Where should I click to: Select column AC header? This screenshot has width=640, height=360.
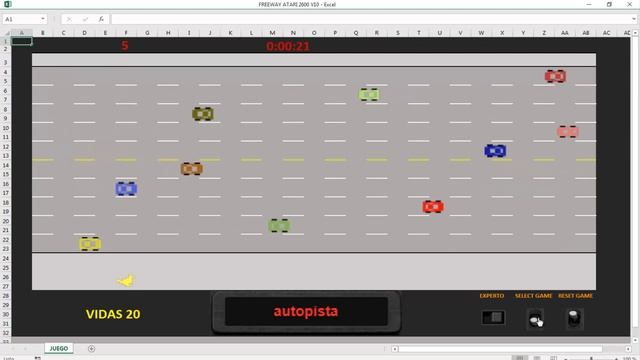607,33
